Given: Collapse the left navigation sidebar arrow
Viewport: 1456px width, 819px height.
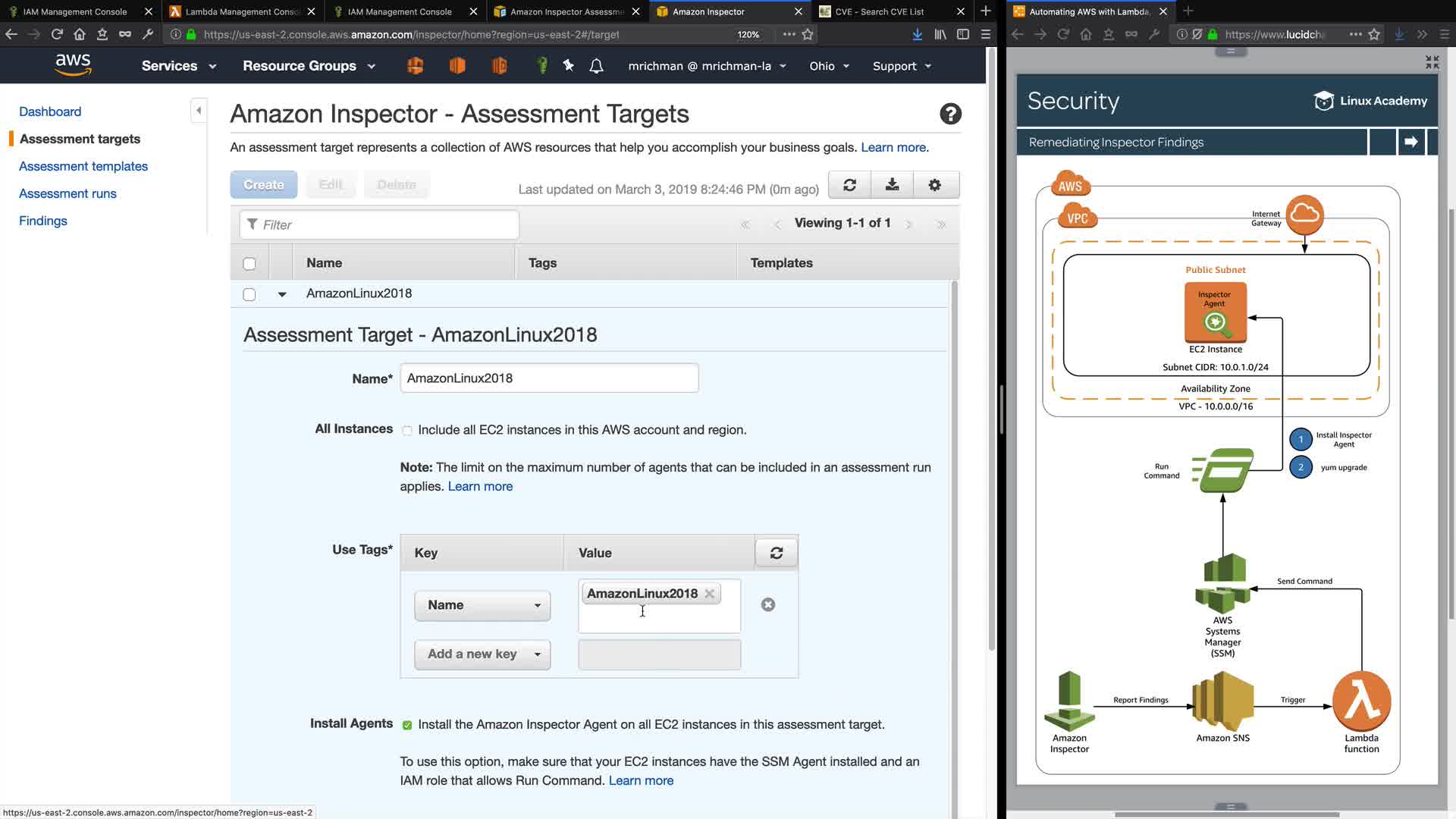Looking at the screenshot, I should click(199, 111).
